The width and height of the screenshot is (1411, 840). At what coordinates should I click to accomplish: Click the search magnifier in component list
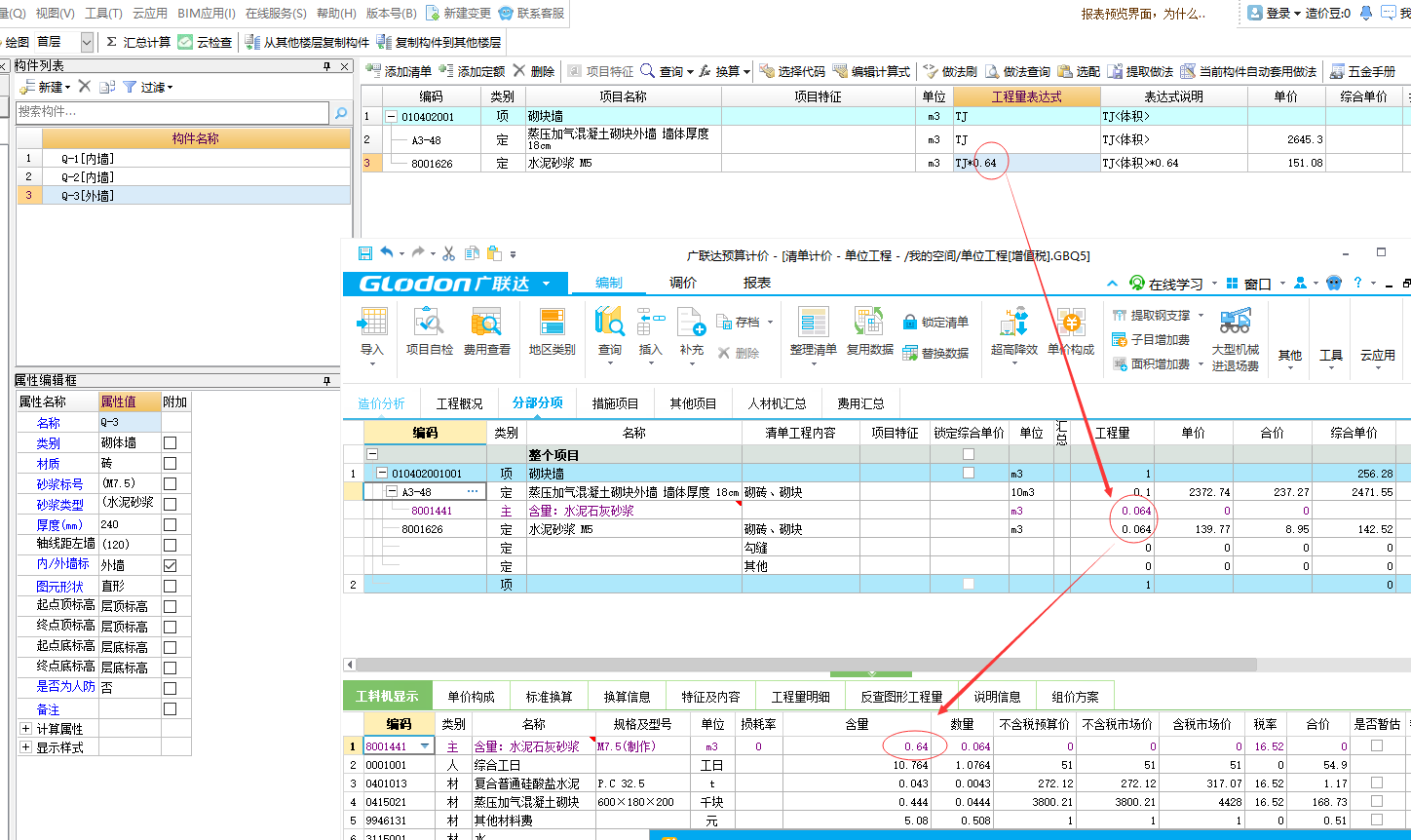coord(341,113)
